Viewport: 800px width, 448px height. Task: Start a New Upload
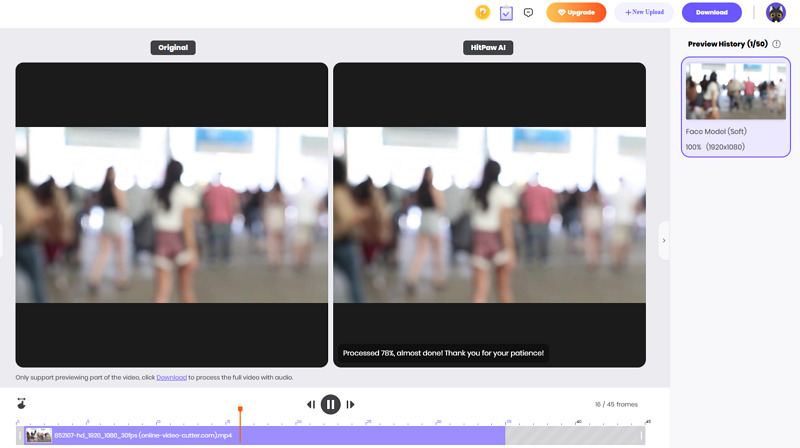(x=644, y=13)
